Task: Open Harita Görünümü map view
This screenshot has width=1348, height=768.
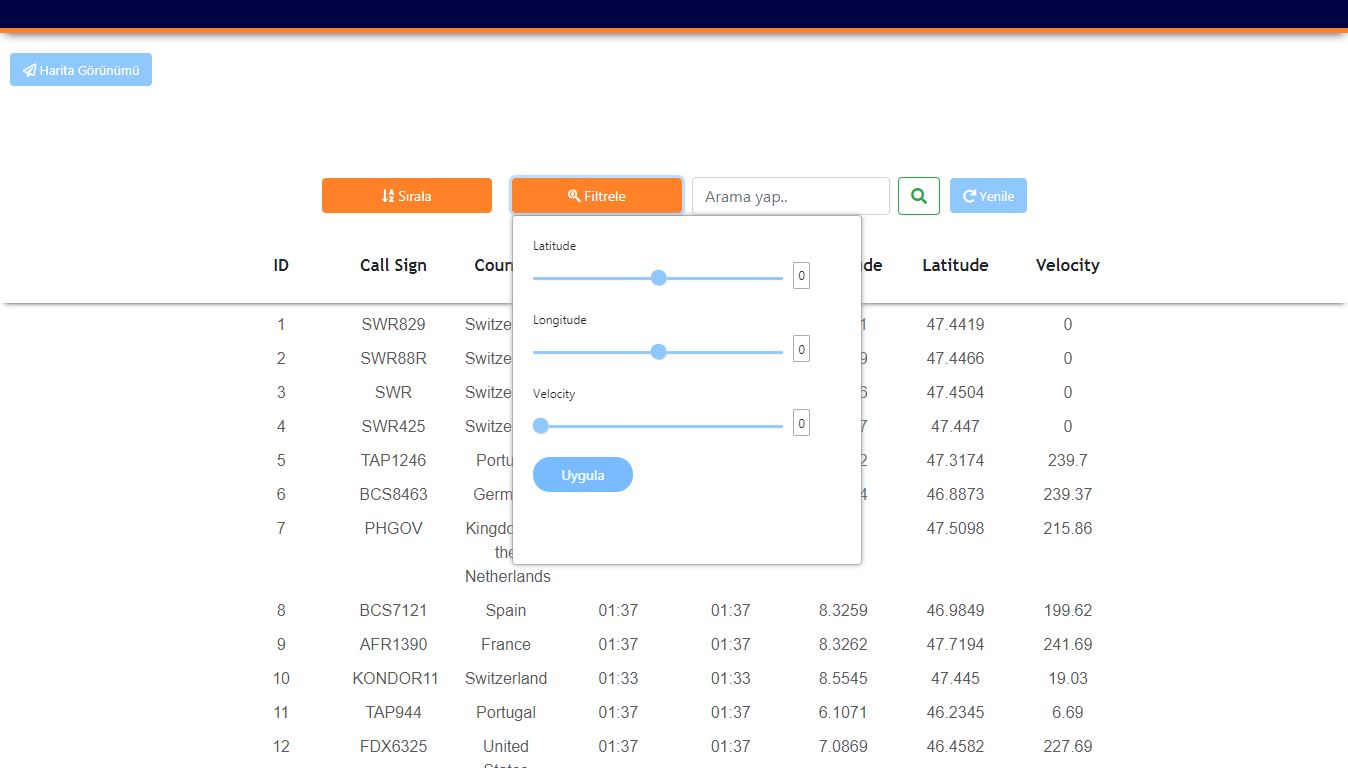Action: point(81,70)
